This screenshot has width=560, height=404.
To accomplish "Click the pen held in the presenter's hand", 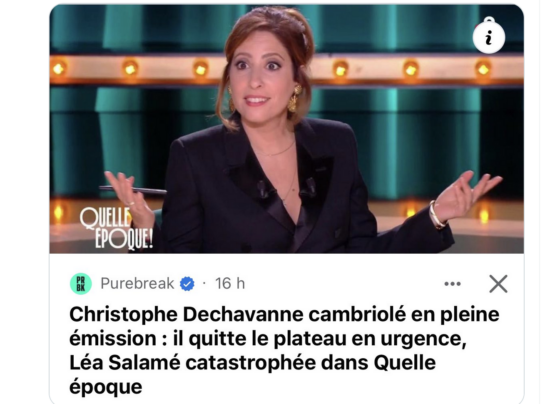I will coord(133,189).
